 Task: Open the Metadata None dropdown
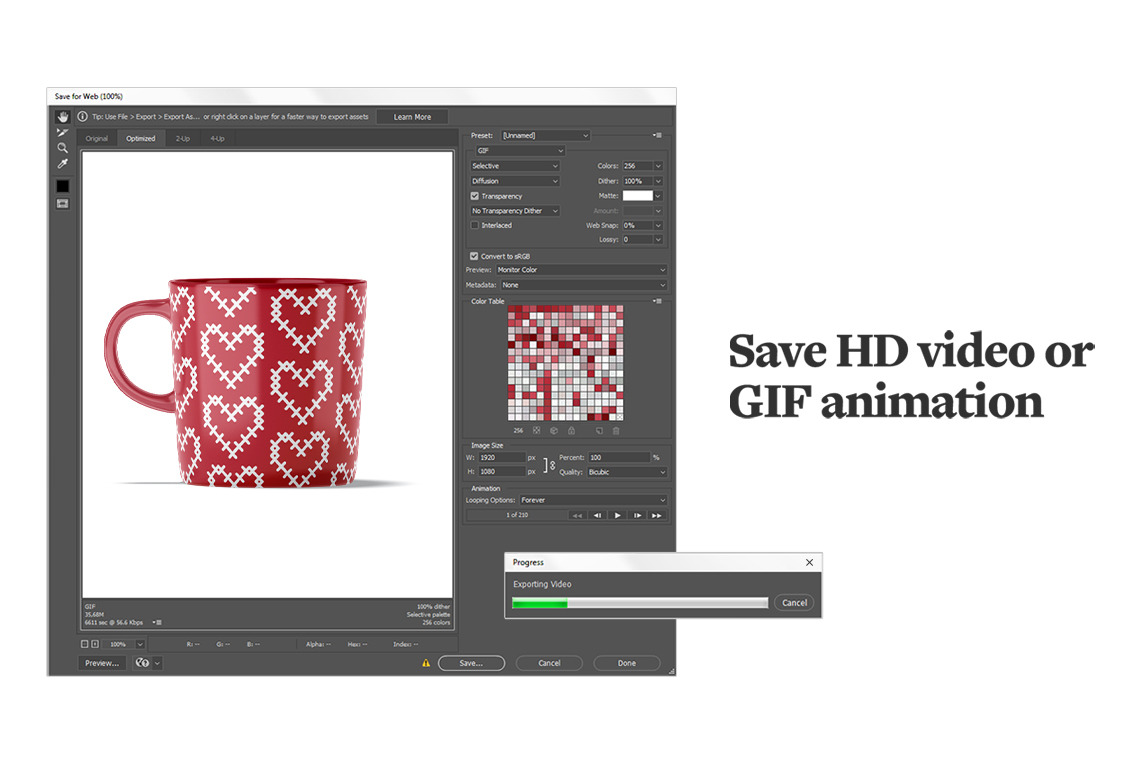(x=584, y=285)
